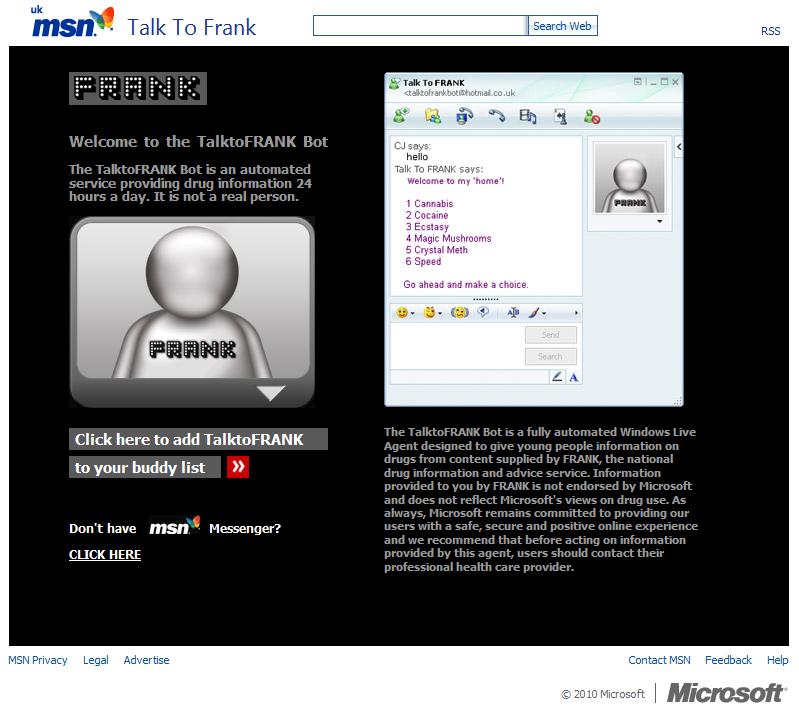Viewport: 799px width, 709px height.
Task: Click the Invite contact icon in Messenger toolbar
Action: [402, 116]
